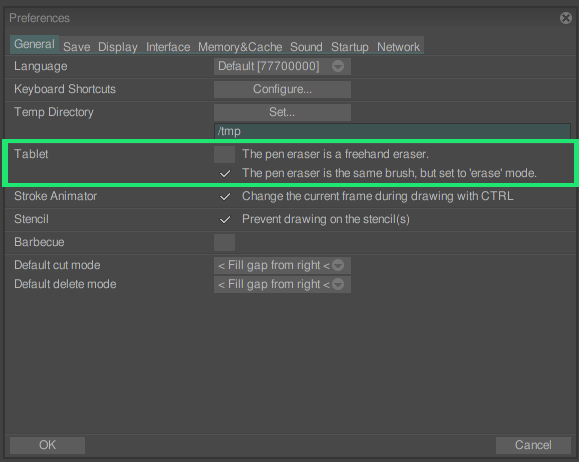The height and width of the screenshot is (462, 579).
Task: Enable the freehand pen eraser checkbox
Action: [x=224, y=154]
